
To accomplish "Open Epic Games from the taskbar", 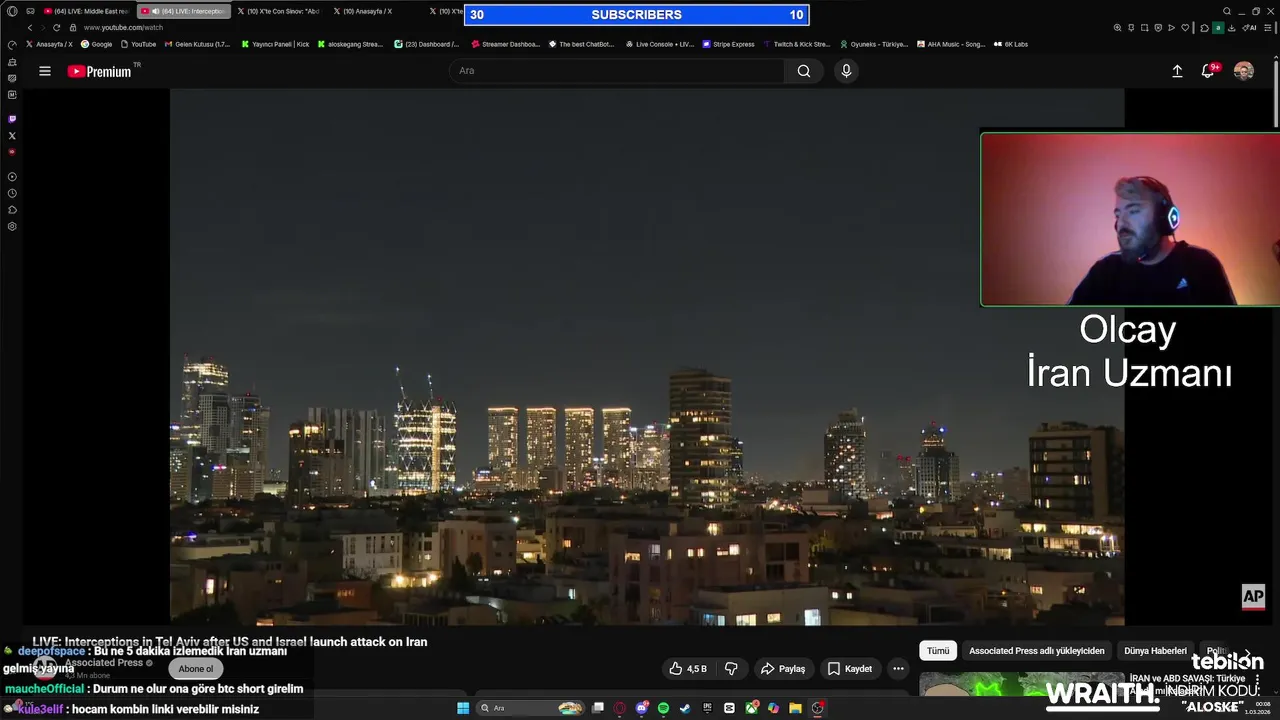I will [707, 708].
